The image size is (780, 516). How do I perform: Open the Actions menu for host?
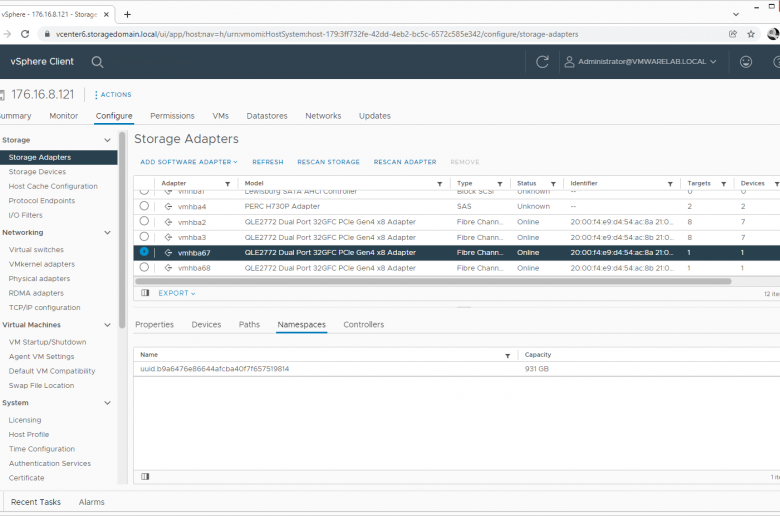coord(113,95)
